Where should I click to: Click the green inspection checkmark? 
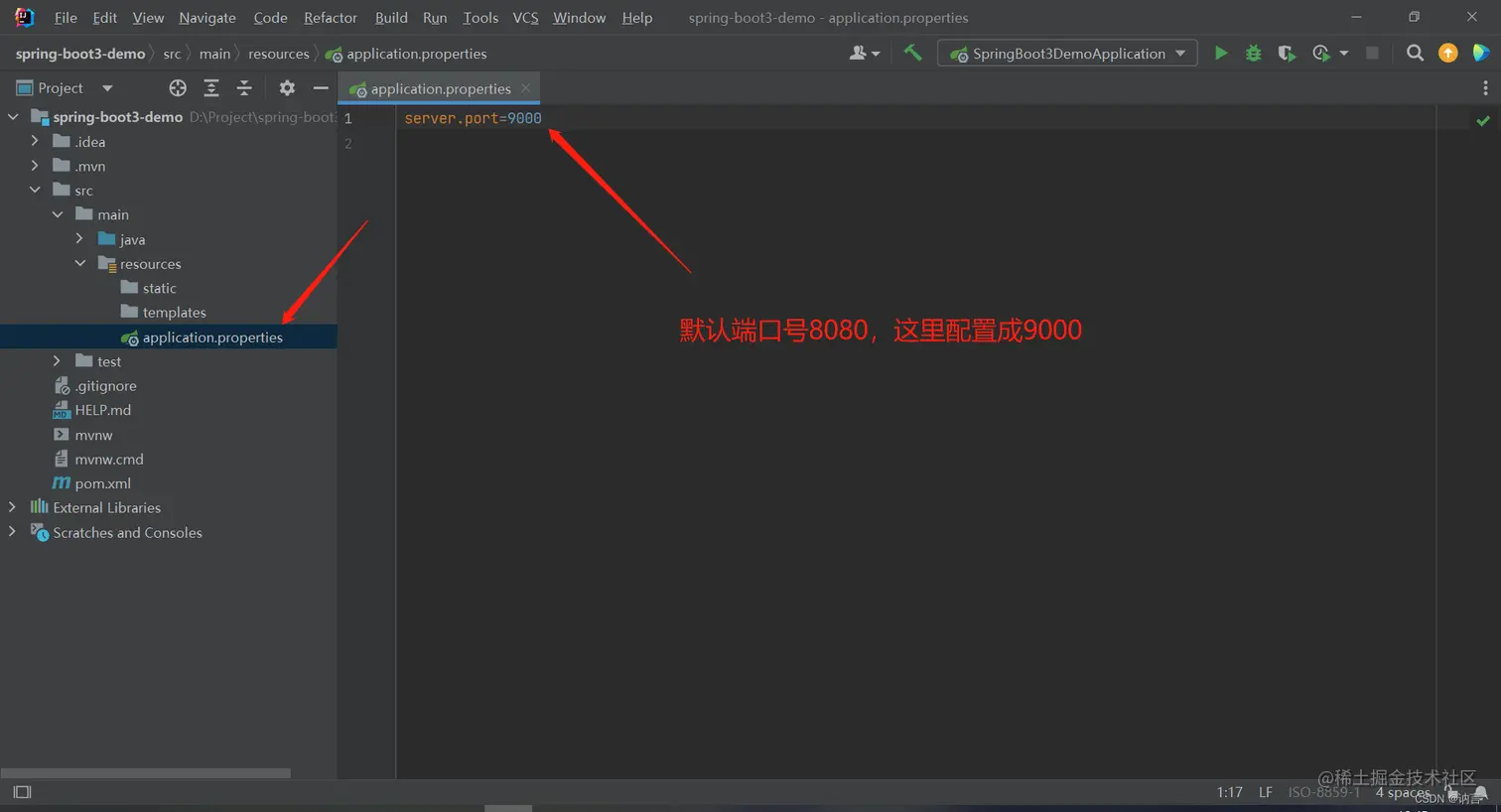(1483, 120)
